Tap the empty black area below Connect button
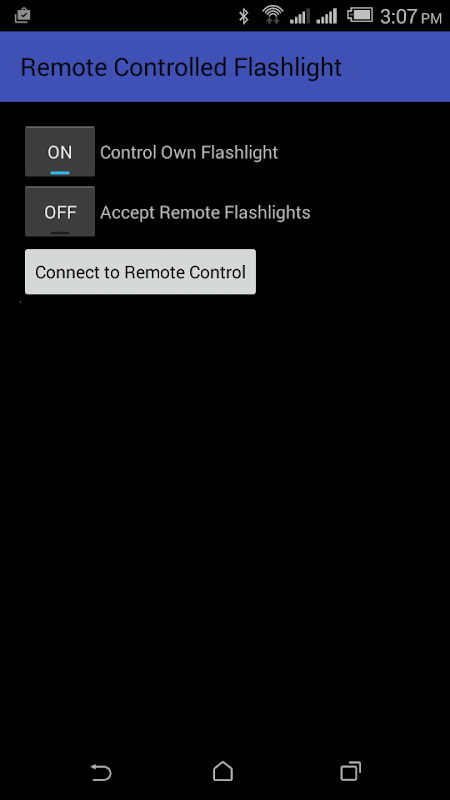This screenshot has height=800, width=450. [x=225, y=510]
